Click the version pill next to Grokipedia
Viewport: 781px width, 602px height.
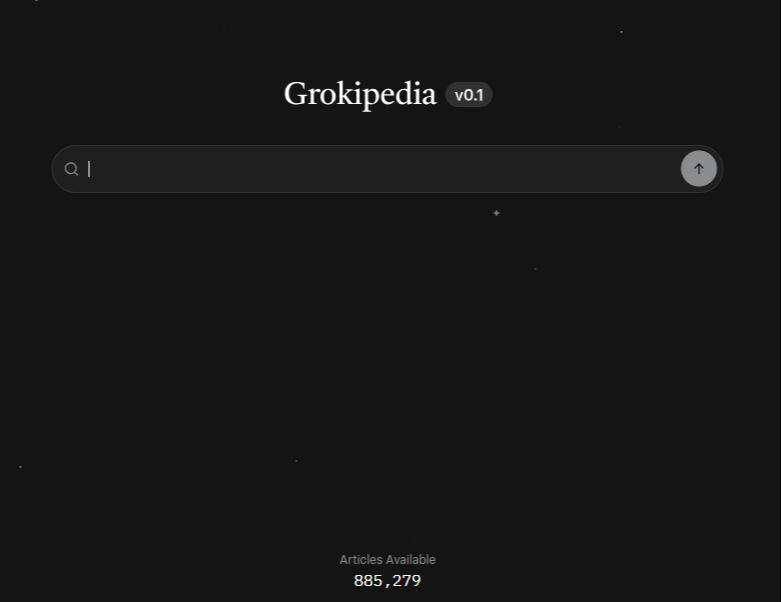point(469,95)
